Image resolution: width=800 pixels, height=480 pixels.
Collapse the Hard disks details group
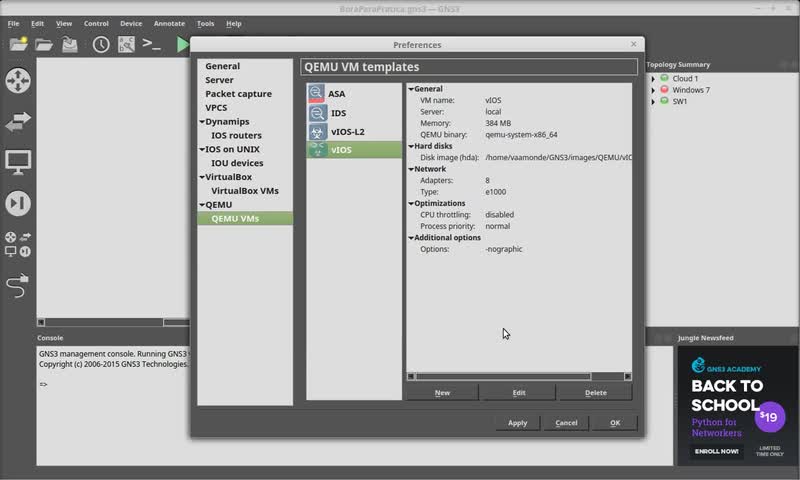[411, 146]
